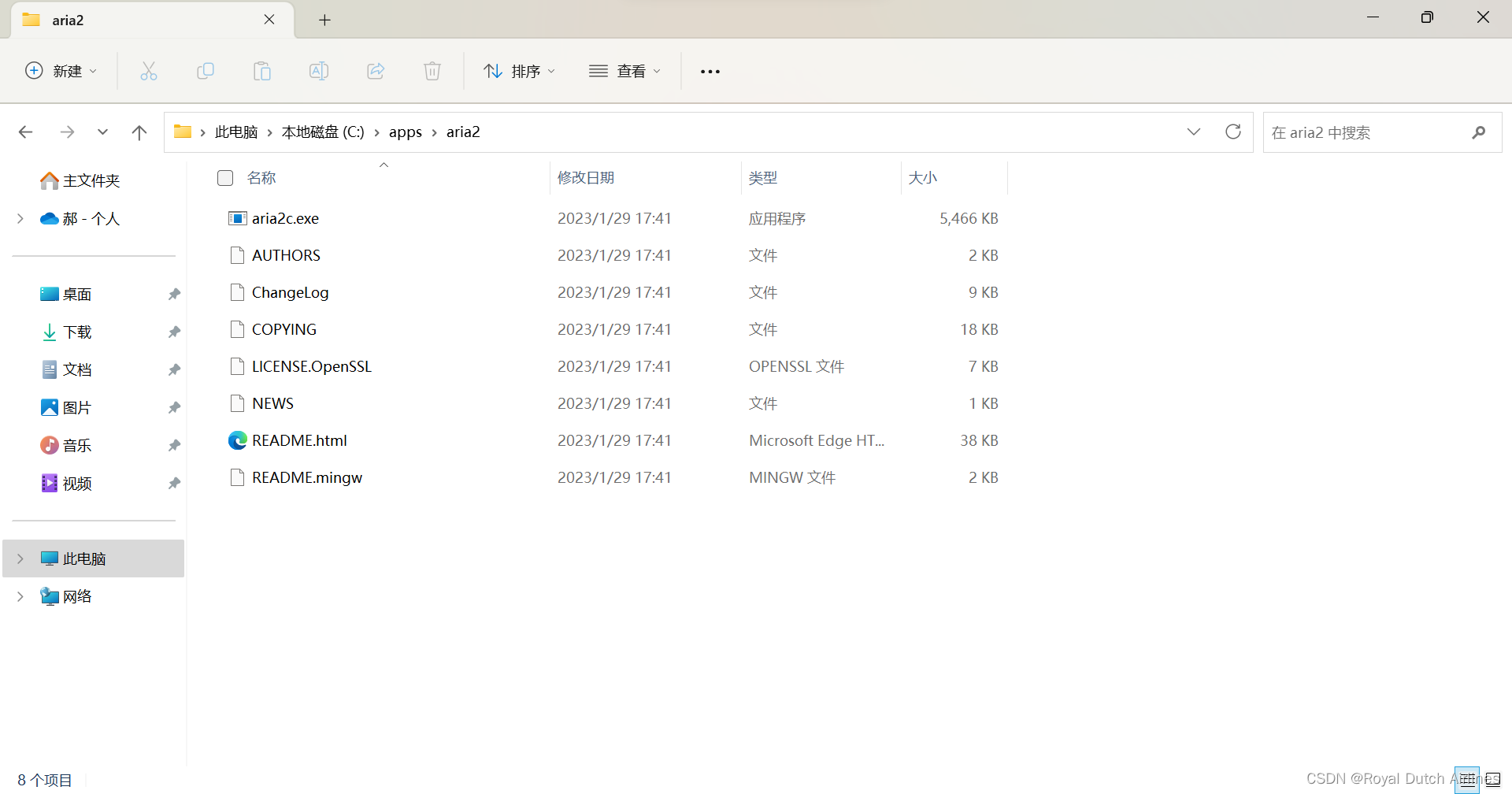1512x794 pixels.
Task: Open the See more (...) toolbar menu
Action: click(x=710, y=71)
